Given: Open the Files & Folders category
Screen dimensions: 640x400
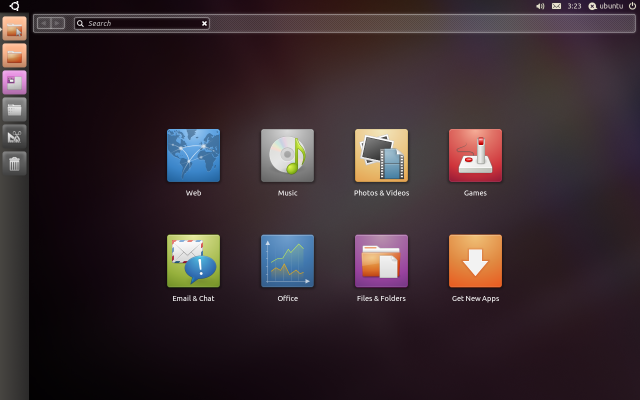Looking at the screenshot, I should [381, 261].
